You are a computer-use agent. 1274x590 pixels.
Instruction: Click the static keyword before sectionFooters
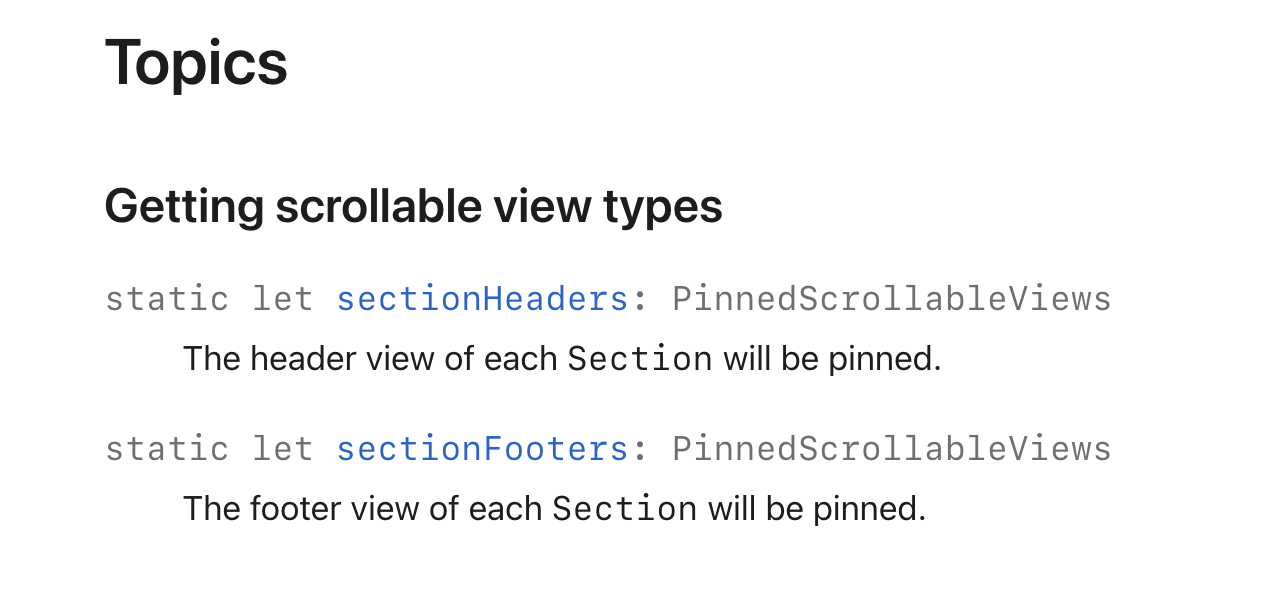tap(167, 449)
